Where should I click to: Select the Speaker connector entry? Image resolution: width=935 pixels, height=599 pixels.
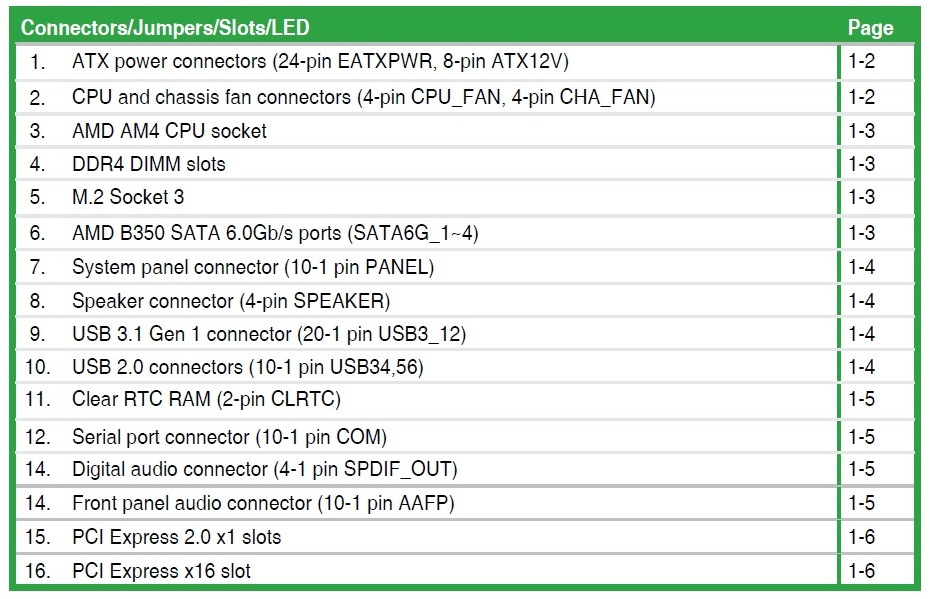[231, 300]
